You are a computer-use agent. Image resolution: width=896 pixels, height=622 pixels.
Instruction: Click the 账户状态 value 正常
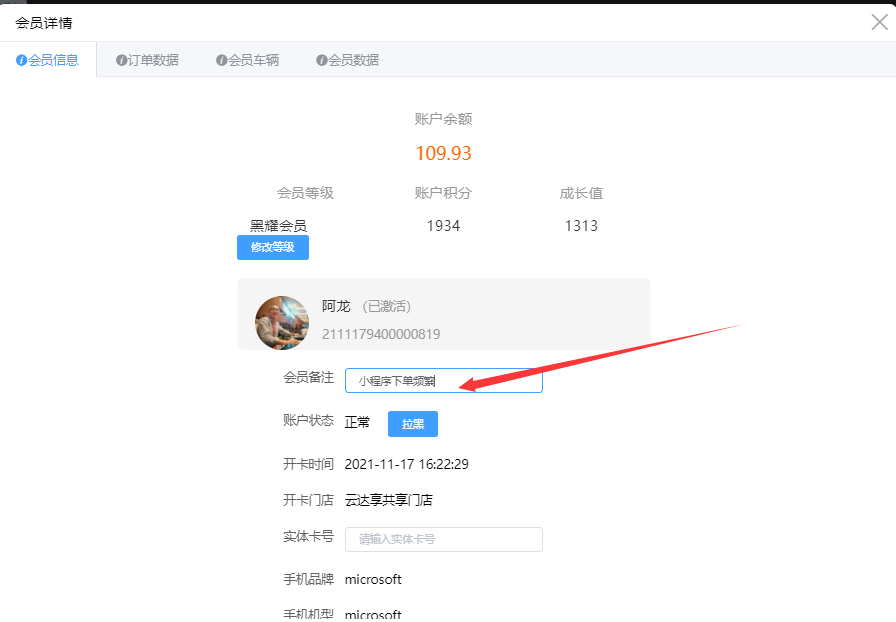357,422
